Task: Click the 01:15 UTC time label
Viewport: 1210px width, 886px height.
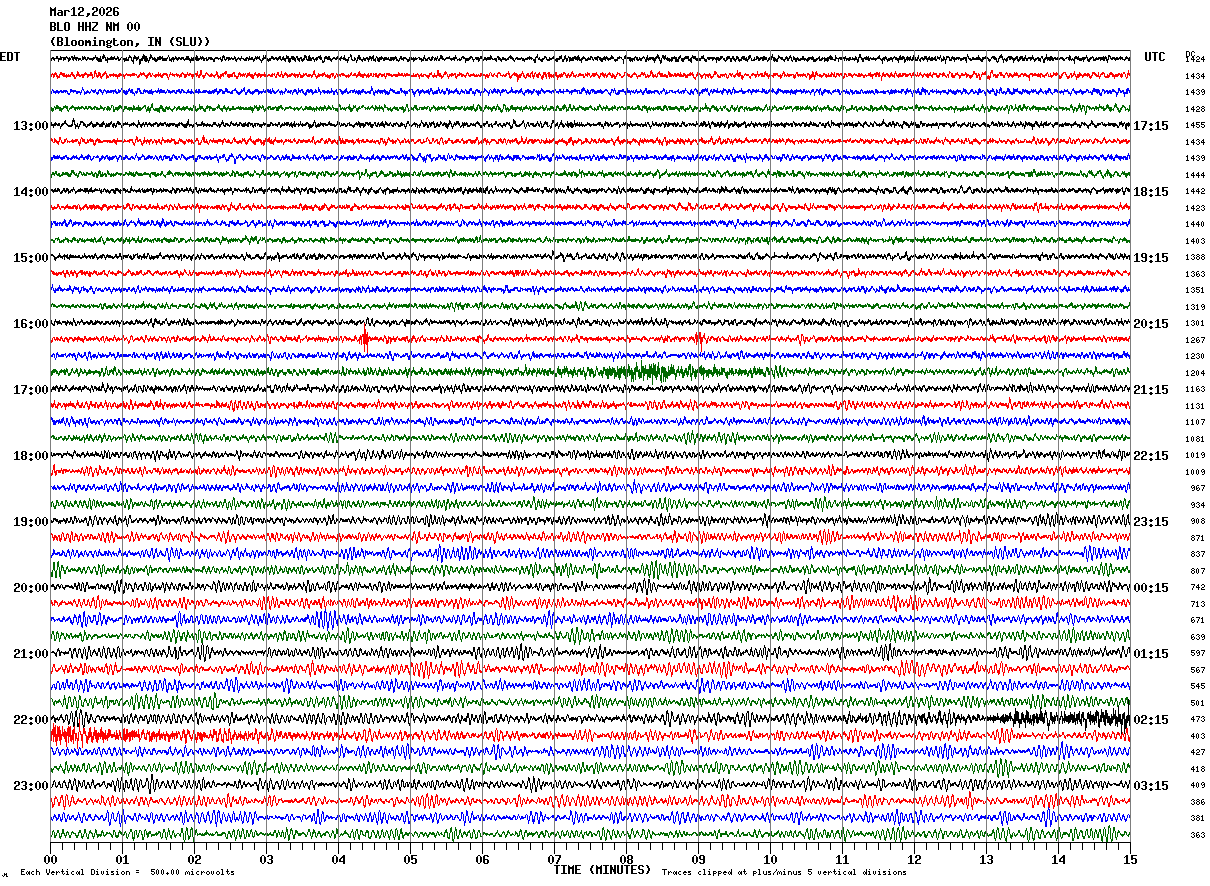Action: [x=1151, y=654]
